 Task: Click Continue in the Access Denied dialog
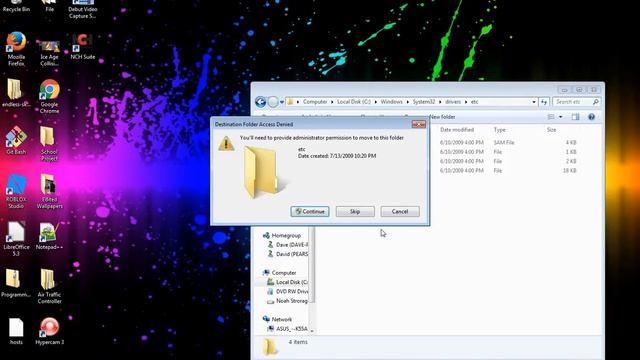[310, 211]
